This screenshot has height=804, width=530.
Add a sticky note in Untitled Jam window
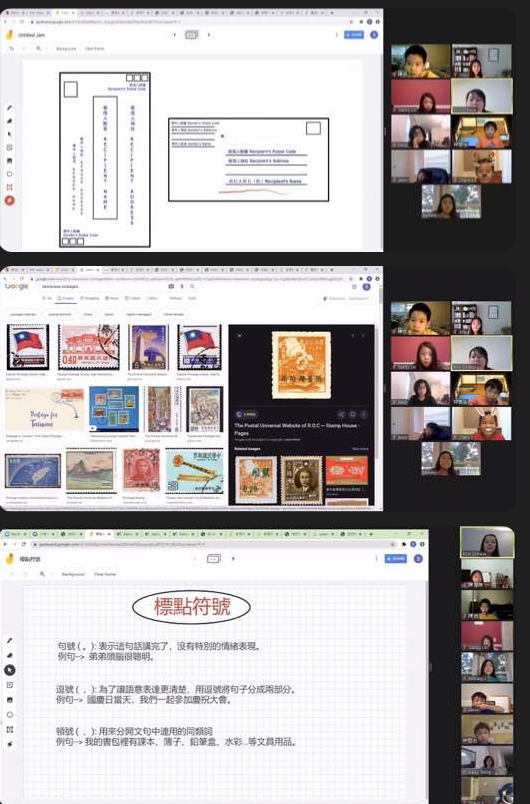tap(9, 148)
